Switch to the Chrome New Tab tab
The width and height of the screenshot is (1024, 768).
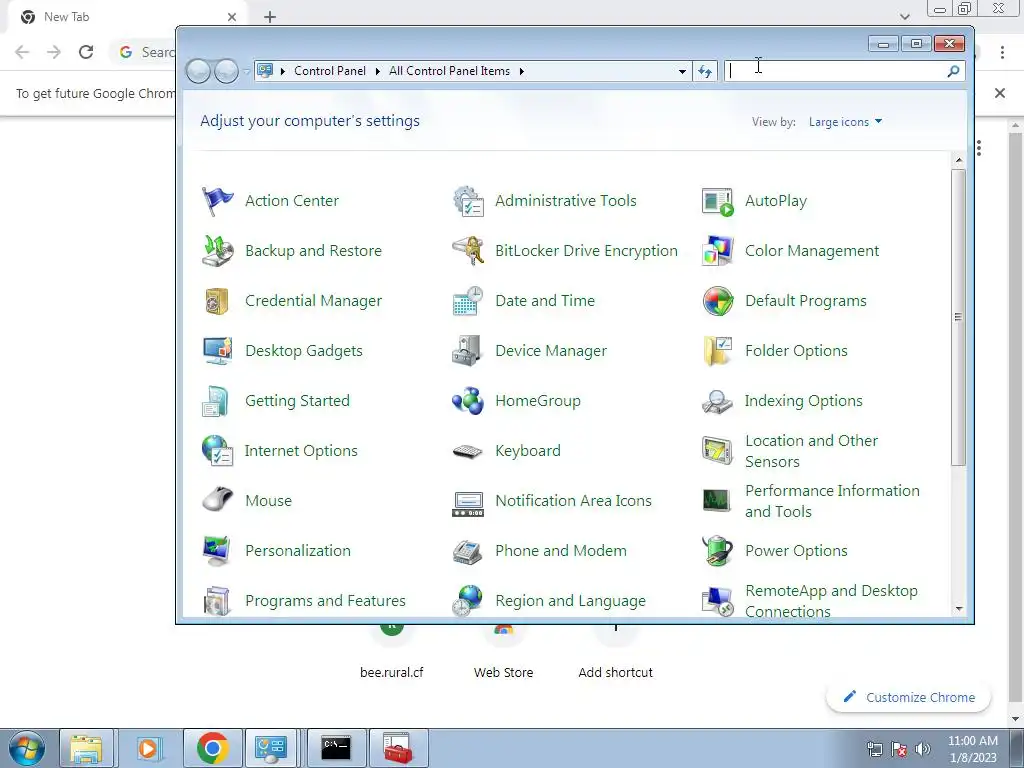(x=127, y=18)
